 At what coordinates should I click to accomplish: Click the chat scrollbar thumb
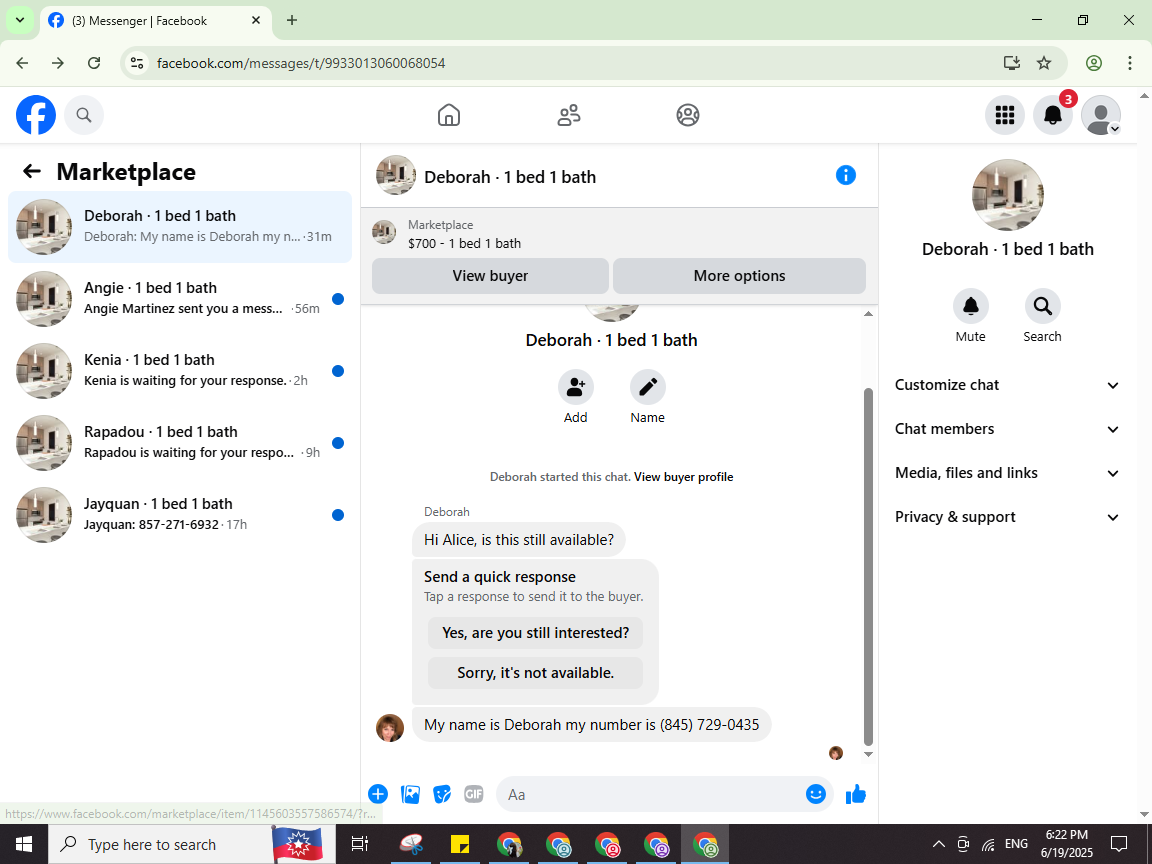(868, 566)
